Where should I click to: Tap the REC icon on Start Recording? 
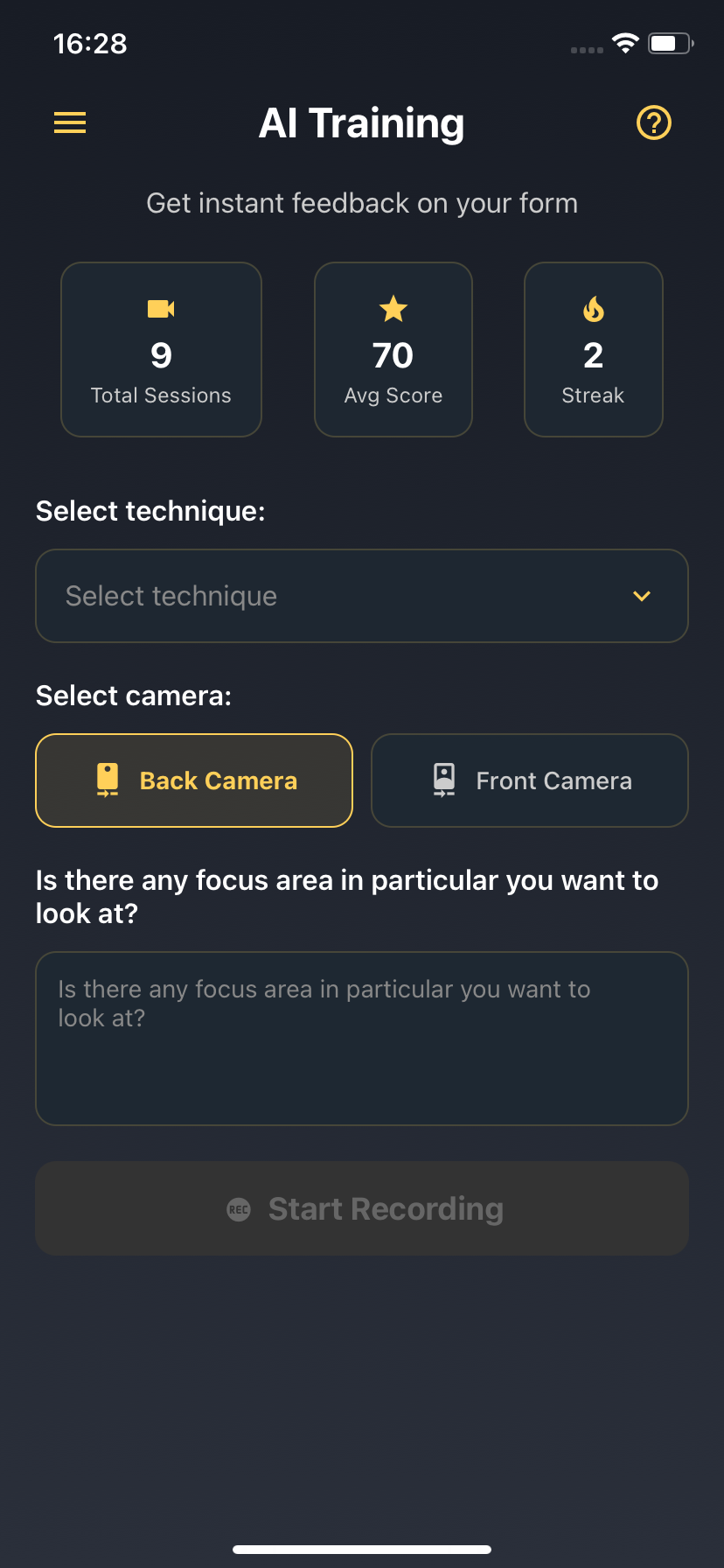pos(238,1209)
